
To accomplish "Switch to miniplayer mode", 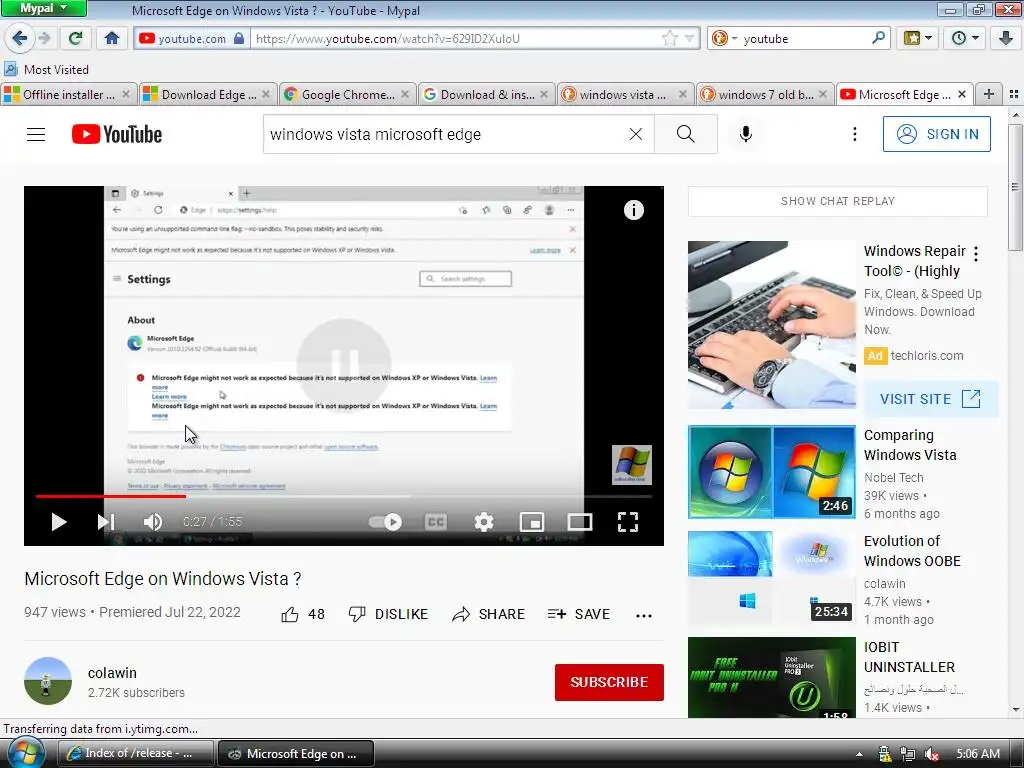I will [x=532, y=522].
